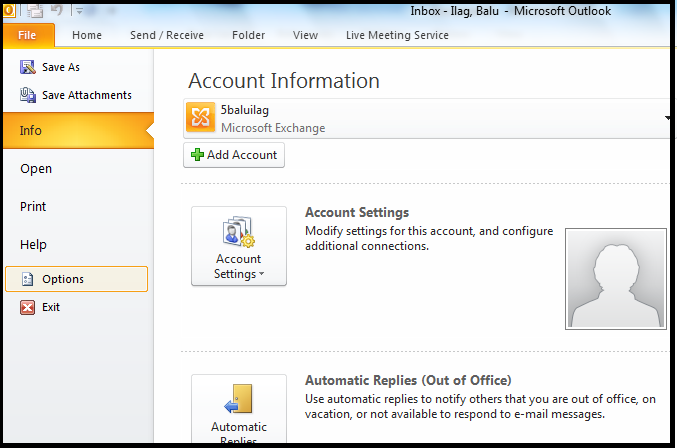Open the Automatic Replies button
Screen dimensions: 677x448
[x=238, y=410]
